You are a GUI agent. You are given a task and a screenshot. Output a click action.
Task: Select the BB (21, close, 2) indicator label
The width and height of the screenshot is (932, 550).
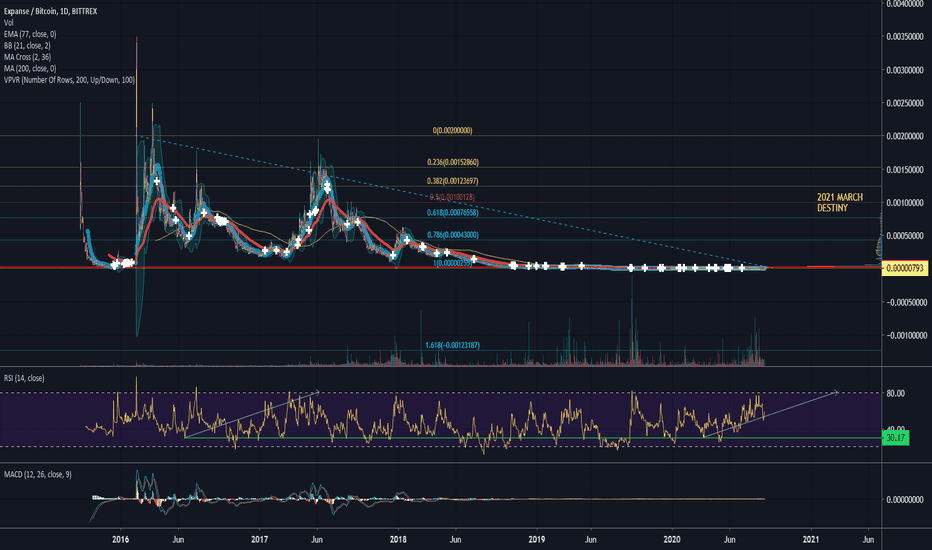pyautogui.click(x=27, y=46)
